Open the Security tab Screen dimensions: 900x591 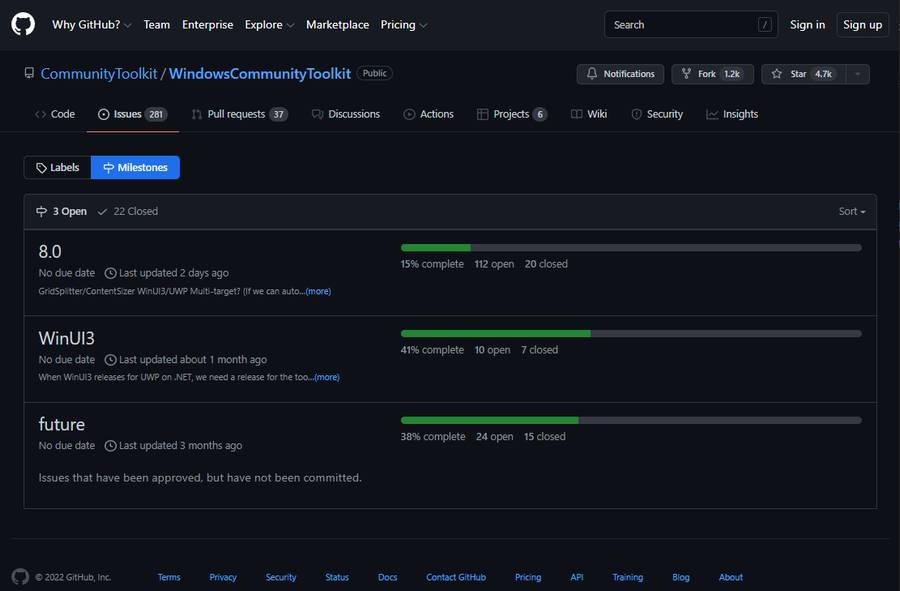657,114
